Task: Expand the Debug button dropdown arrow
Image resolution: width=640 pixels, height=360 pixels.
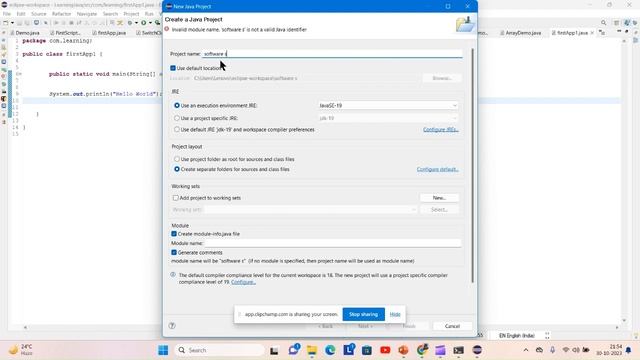Action: click(136, 23)
